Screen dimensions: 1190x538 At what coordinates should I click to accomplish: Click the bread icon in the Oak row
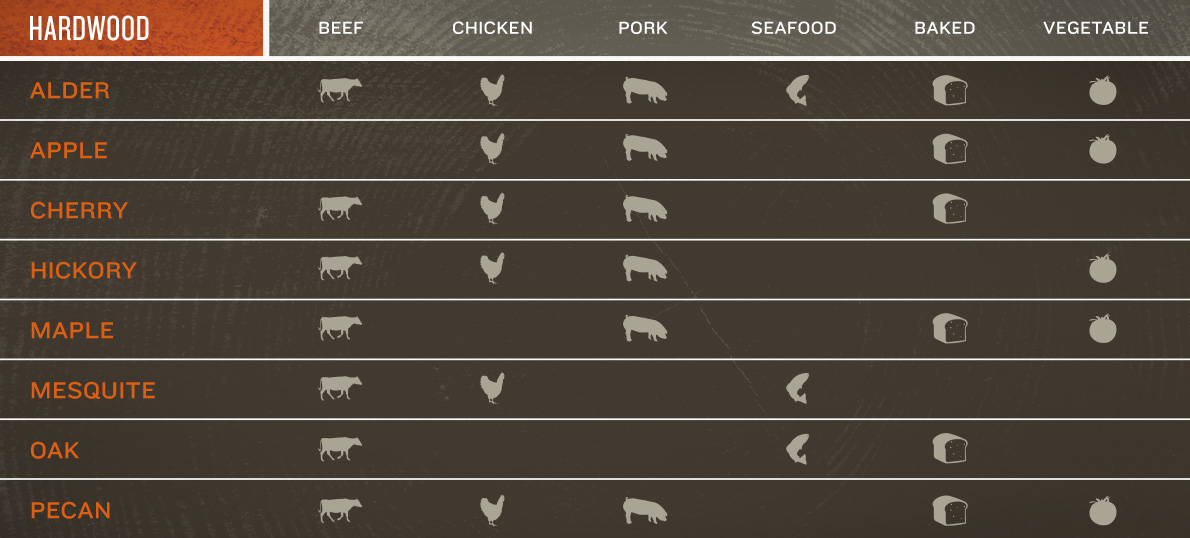pos(949,449)
